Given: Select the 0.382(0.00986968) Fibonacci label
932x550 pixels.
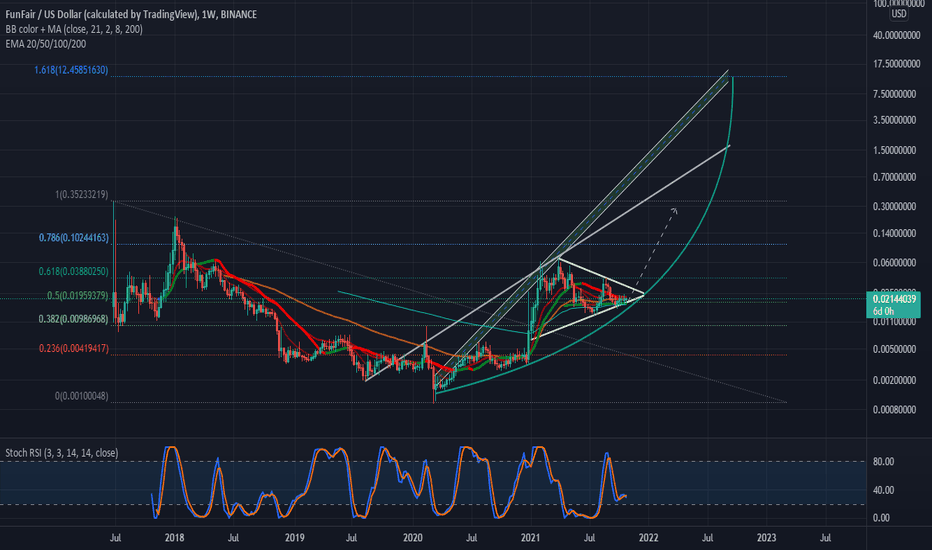Looking at the screenshot, I should click(74, 319).
